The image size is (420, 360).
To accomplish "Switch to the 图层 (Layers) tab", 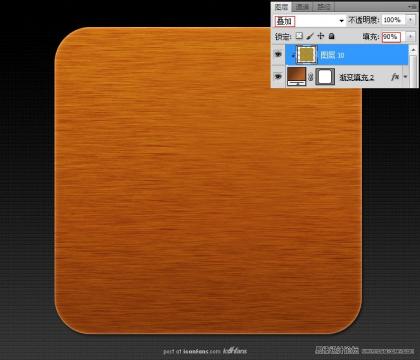I will [x=281, y=7].
